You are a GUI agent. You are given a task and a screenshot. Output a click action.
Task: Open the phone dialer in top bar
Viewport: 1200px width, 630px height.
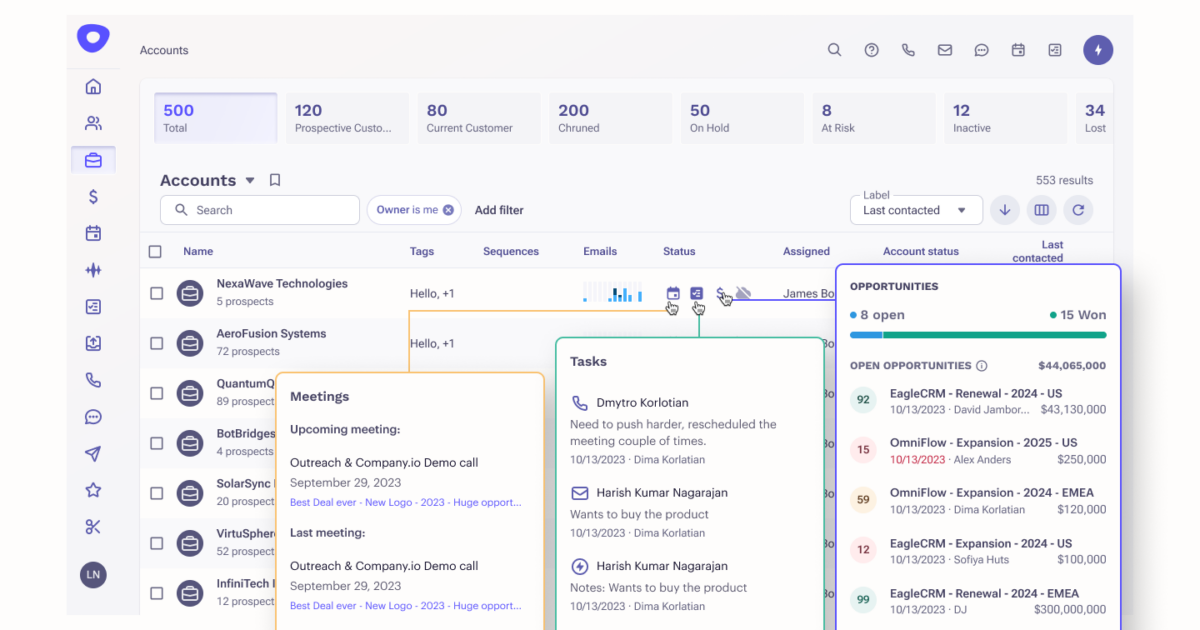click(x=908, y=50)
